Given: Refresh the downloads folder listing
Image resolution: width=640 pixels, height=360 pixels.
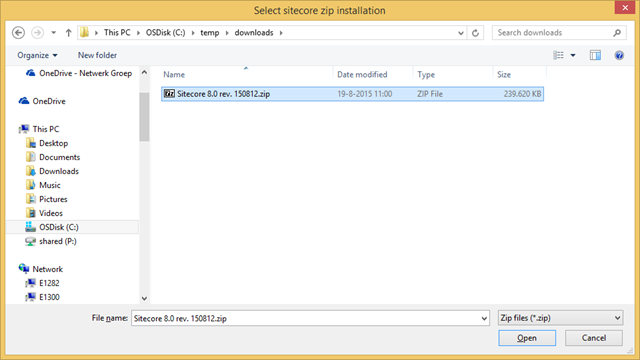Looking at the screenshot, I should coord(475,33).
